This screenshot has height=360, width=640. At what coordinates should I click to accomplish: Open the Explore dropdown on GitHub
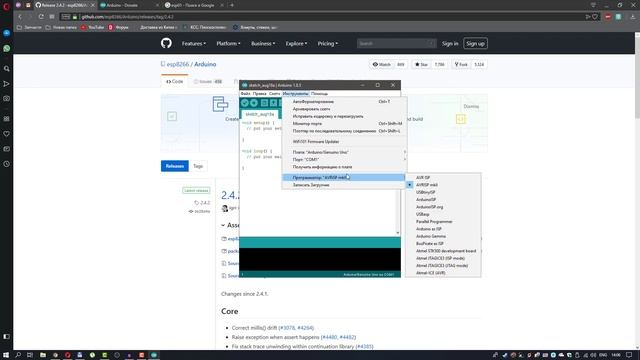tap(296, 43)
